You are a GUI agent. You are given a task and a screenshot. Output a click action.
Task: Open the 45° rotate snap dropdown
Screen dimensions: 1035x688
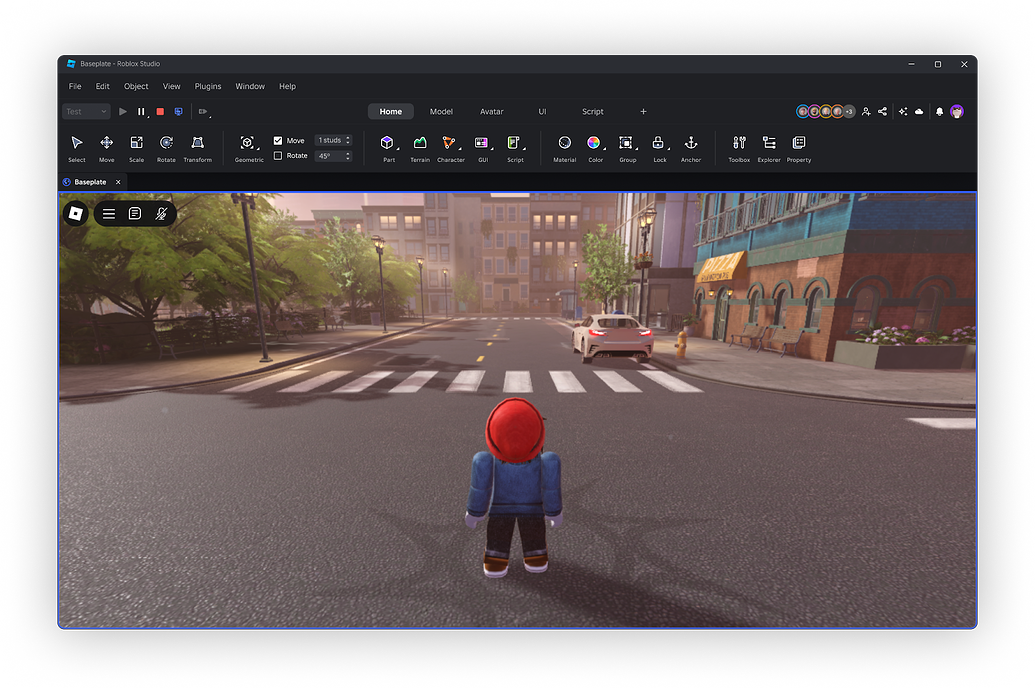tap(347, 155)
